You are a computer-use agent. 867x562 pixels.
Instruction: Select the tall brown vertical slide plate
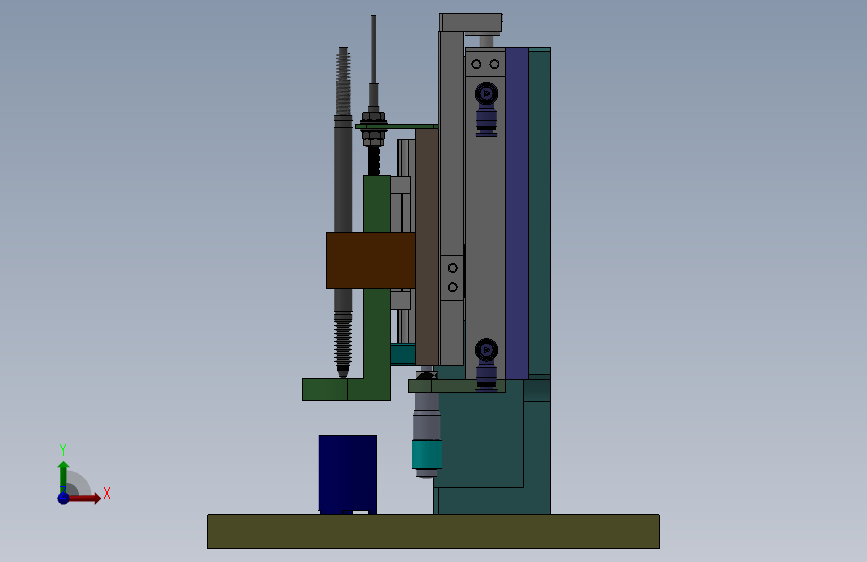pyautogui.click(x=427, y=246)
